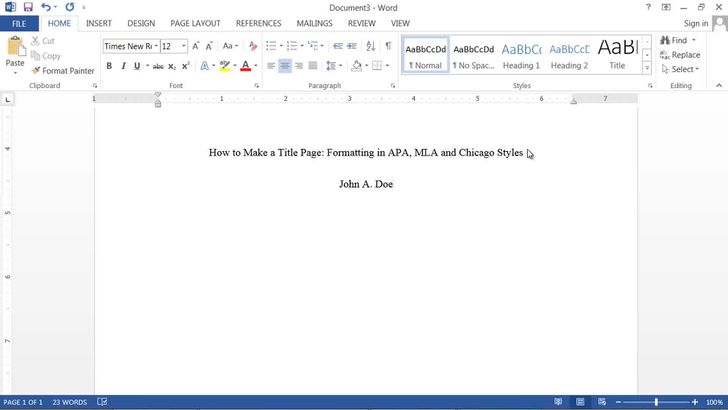Open the Borders dropdown

pos(387,66)
